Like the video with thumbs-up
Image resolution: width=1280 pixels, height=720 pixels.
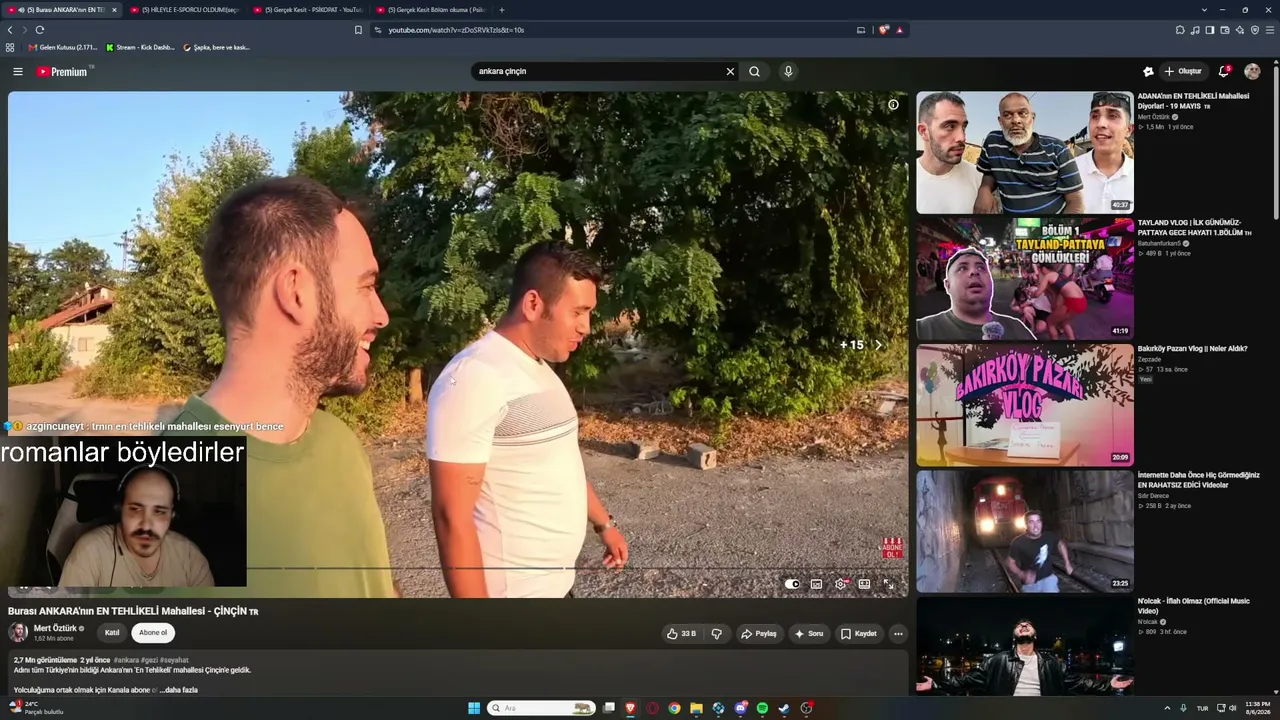tap(681, 633)
